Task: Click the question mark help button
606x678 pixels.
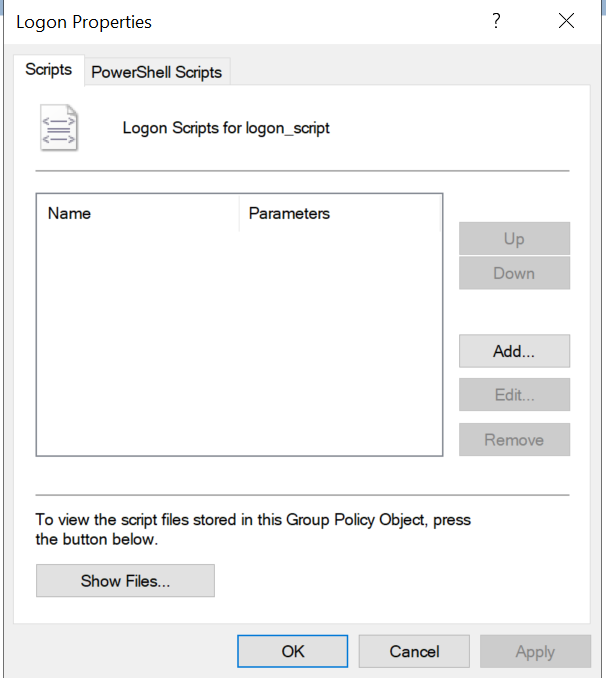Action: 496,21
